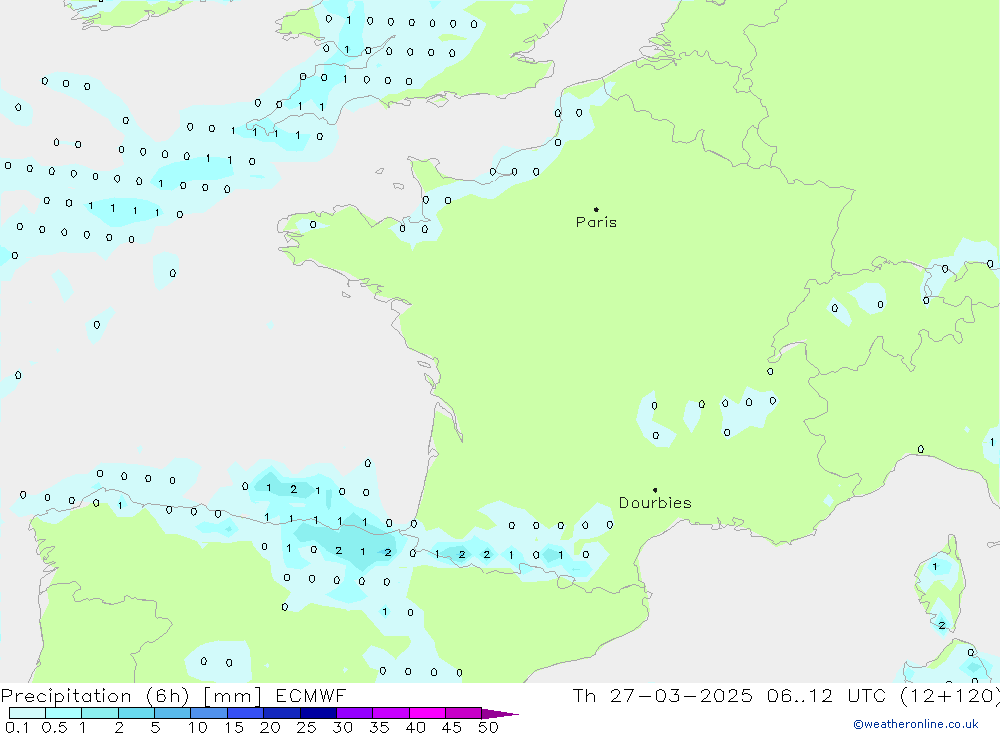Click the legend value 35

click(379, 727)
